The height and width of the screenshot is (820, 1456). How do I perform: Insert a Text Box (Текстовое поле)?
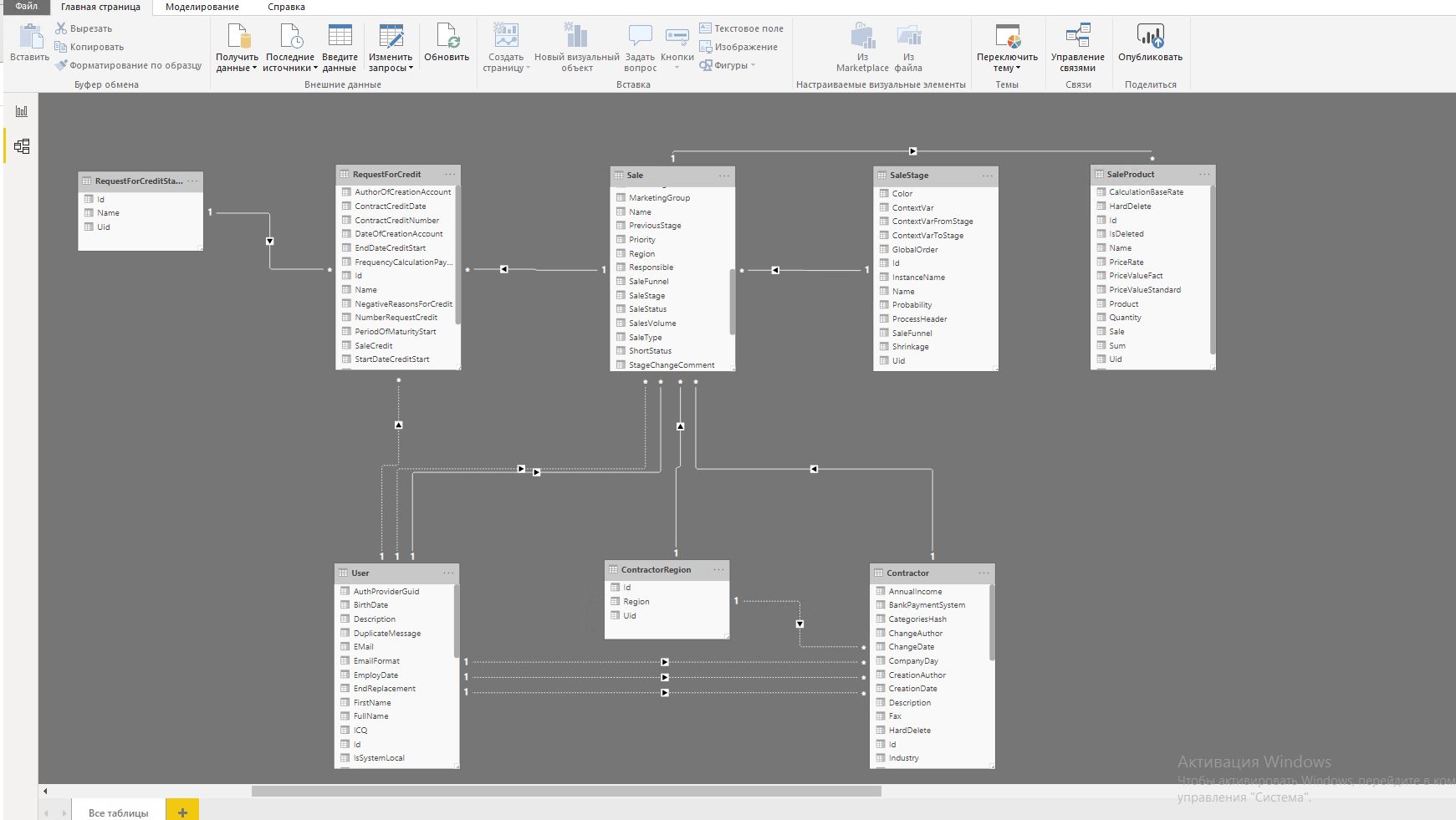pos(741,28)
